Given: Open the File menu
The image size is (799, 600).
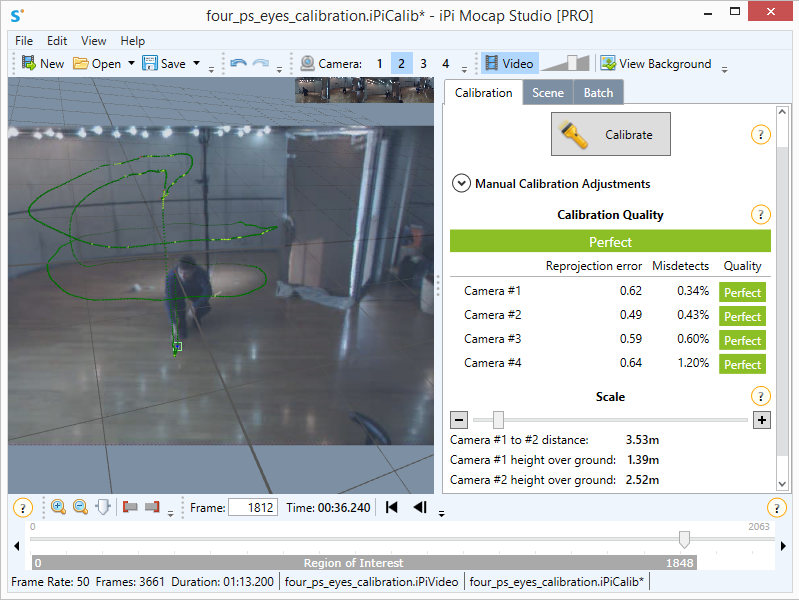Looking at the screenshot, I should click(24, 41).
